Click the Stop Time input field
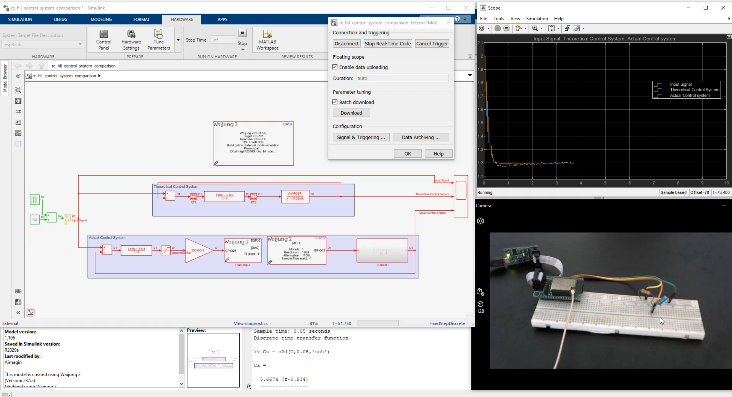732x397 pixels. click(x=223, y=40)
